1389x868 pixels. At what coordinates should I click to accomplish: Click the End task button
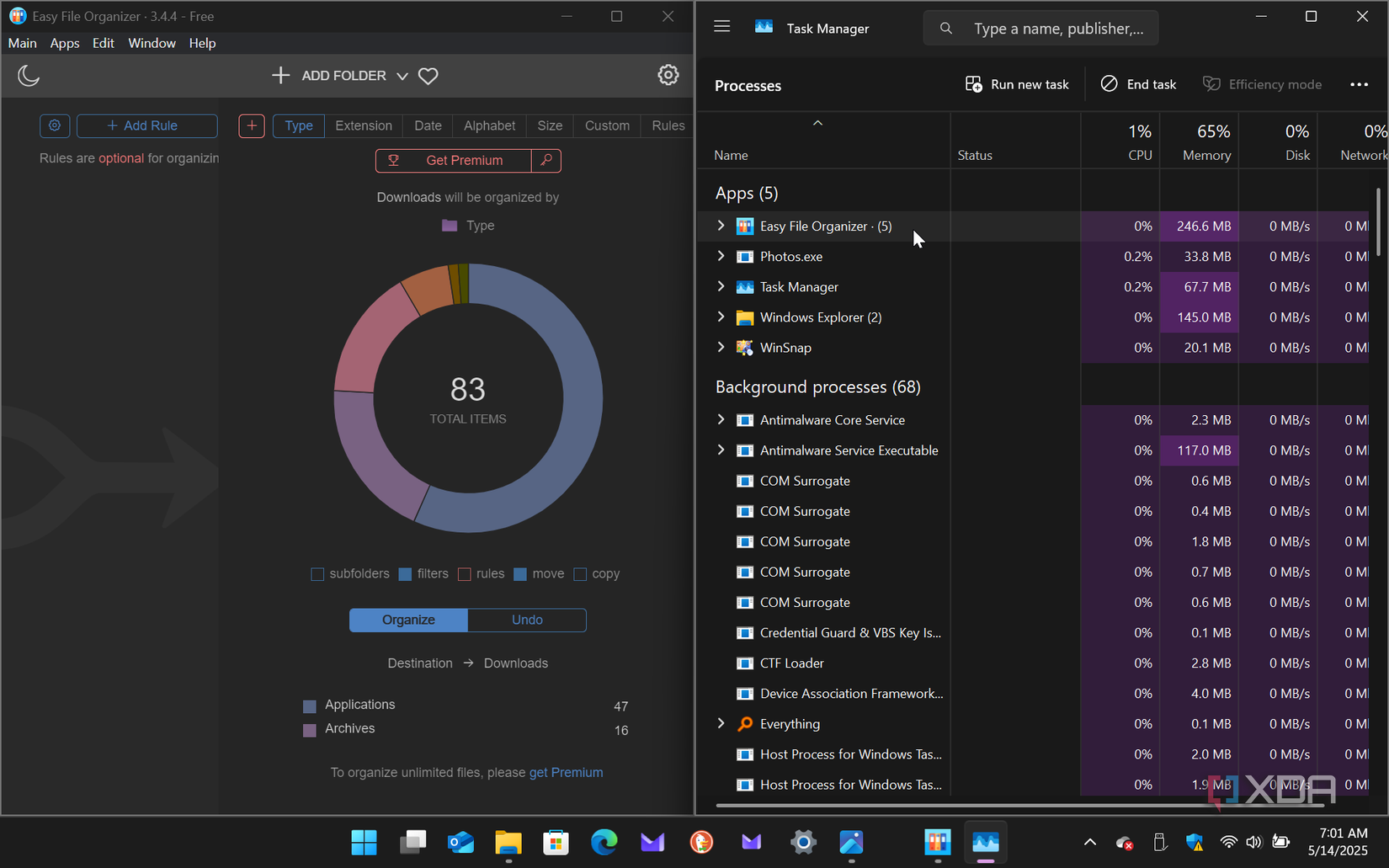[1138, 84]
